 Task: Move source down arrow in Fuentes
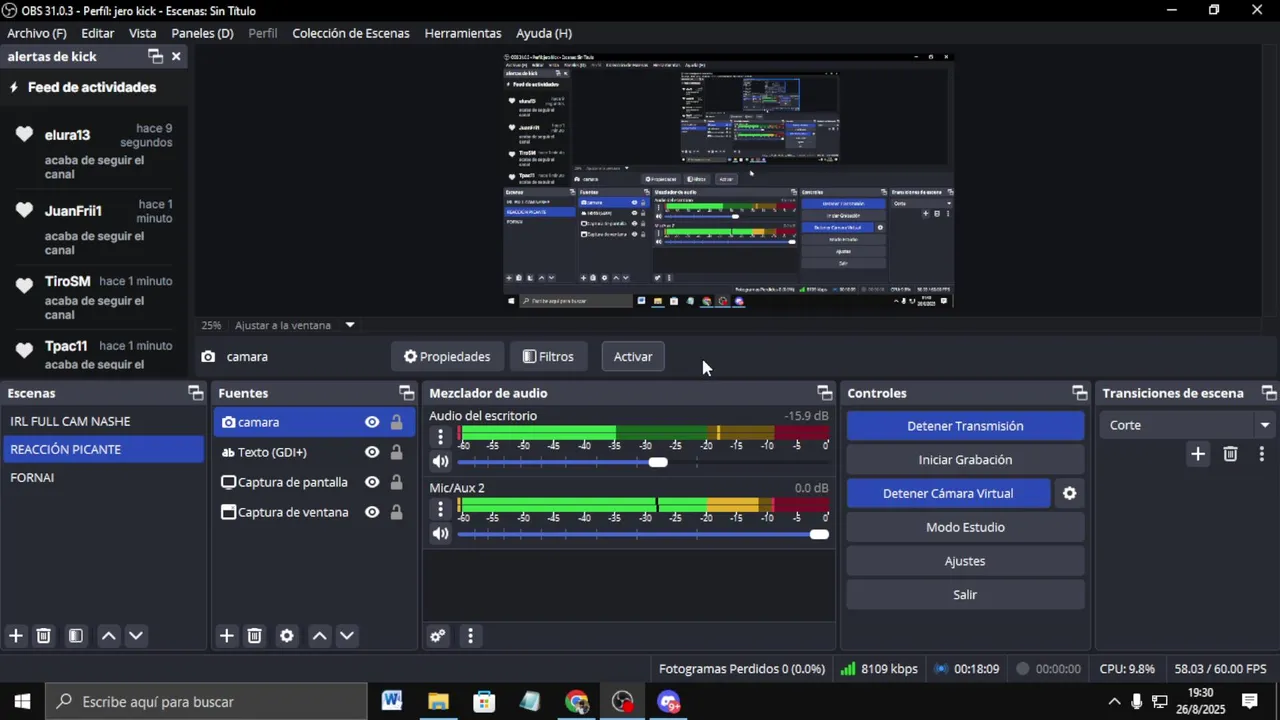347,636
